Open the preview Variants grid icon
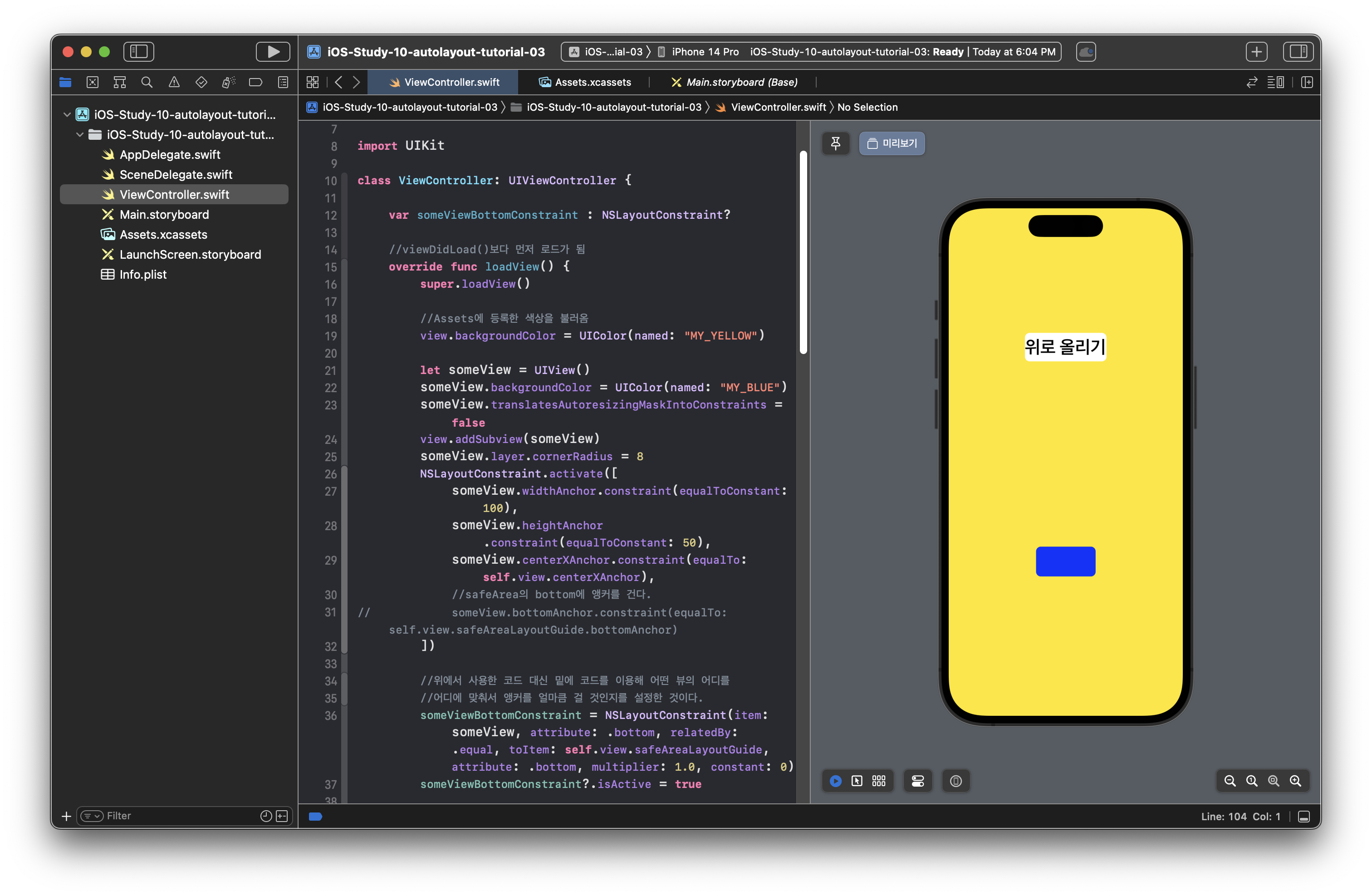Screen dimensions: 1372x896 pos(878,781)
